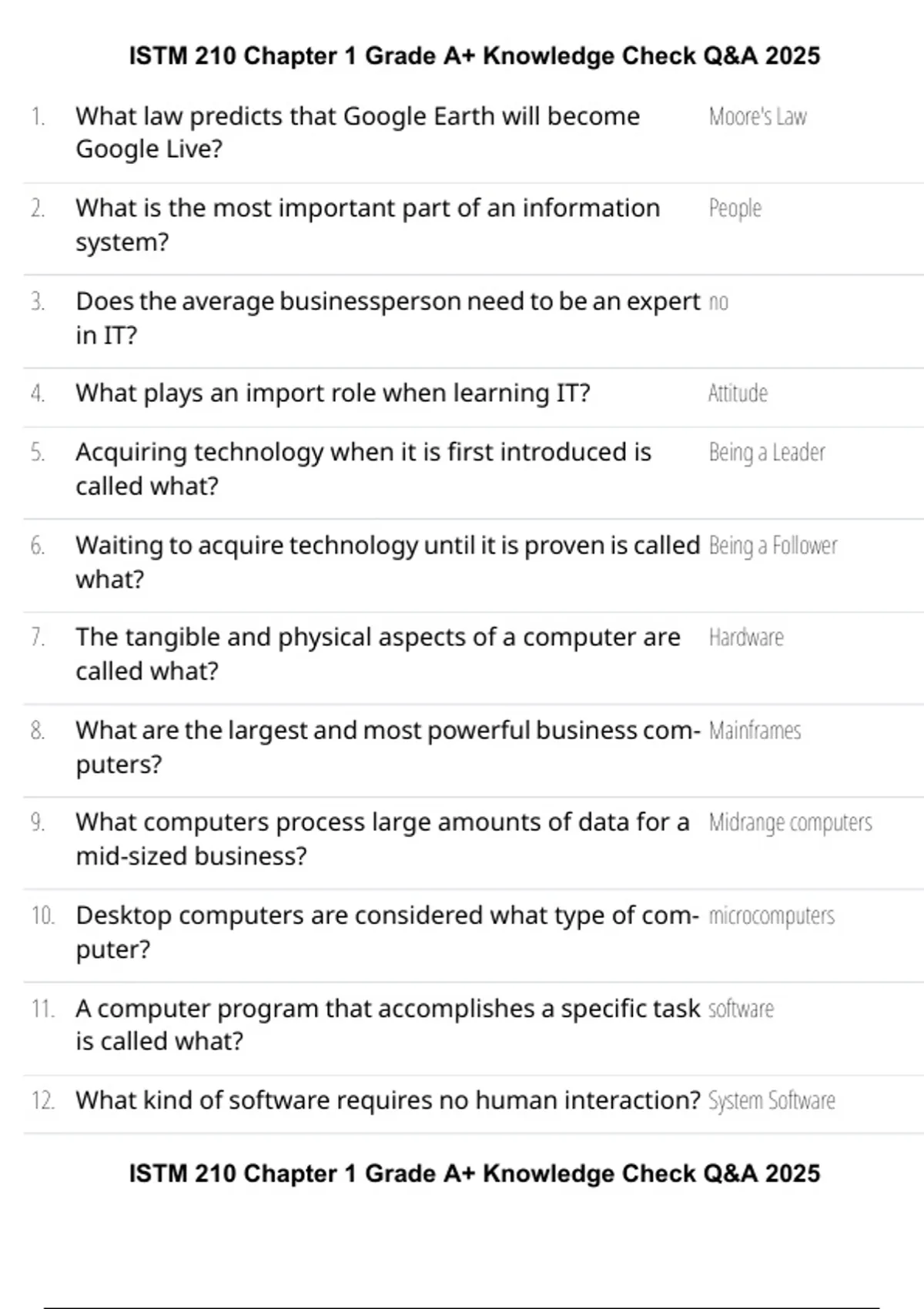Select the answer Attitude
The image size is (924, 1309).
pyautogui.click(x=738, y=393)
